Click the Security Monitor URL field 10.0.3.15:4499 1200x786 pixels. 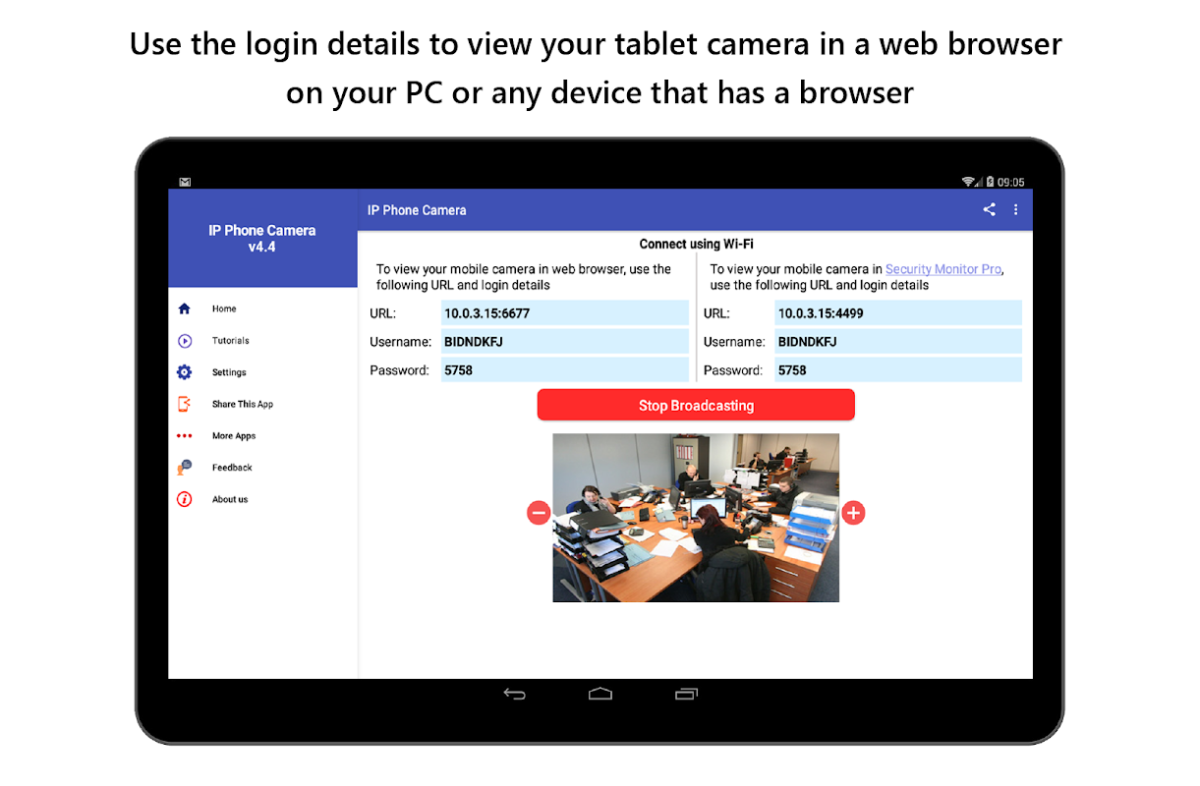coord(898,313)
